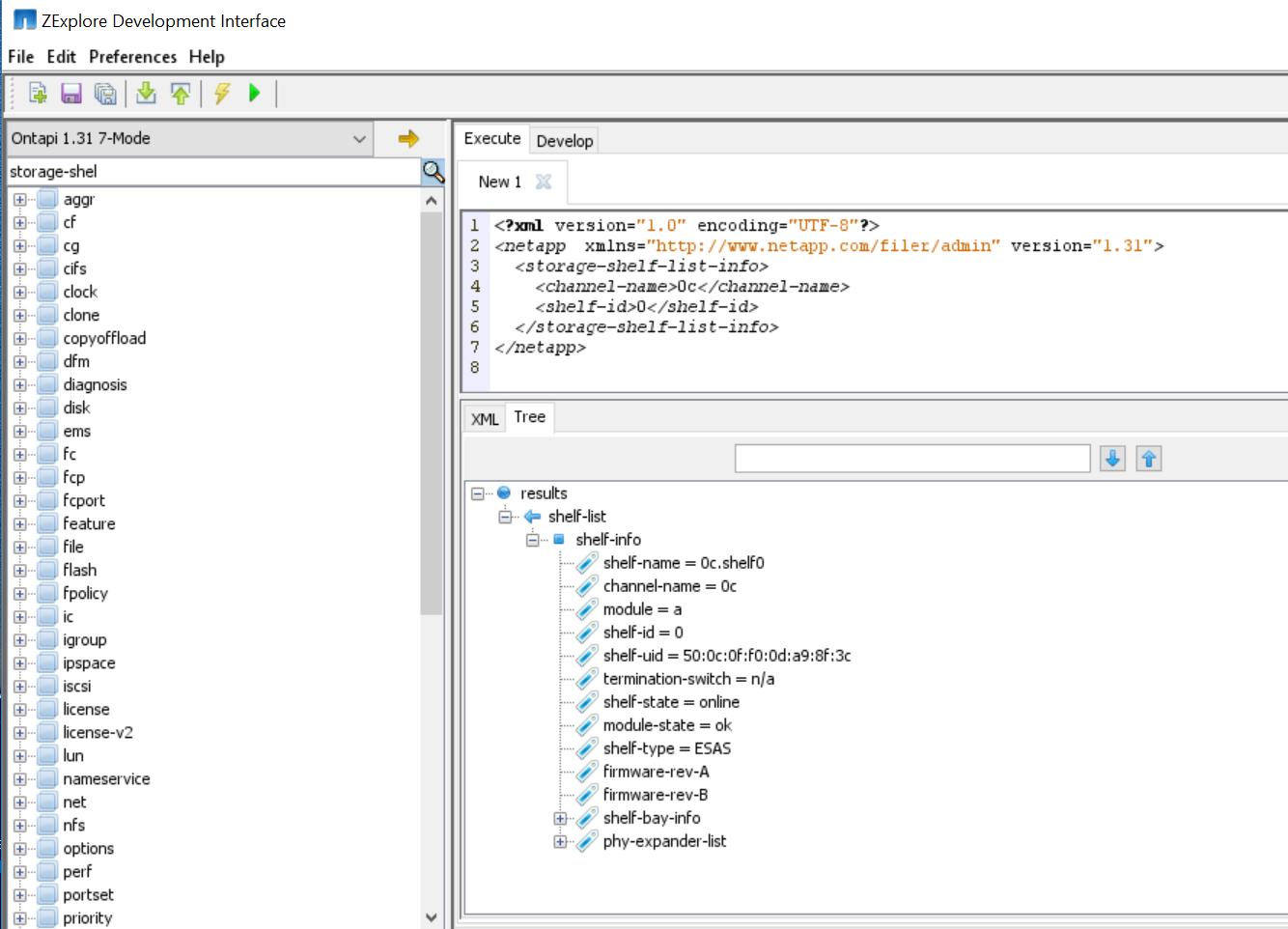Viewport: 1288px width, 929px height.
Task: Click the results tree search field
Action: pyautogui.click(x=911, y=459)
